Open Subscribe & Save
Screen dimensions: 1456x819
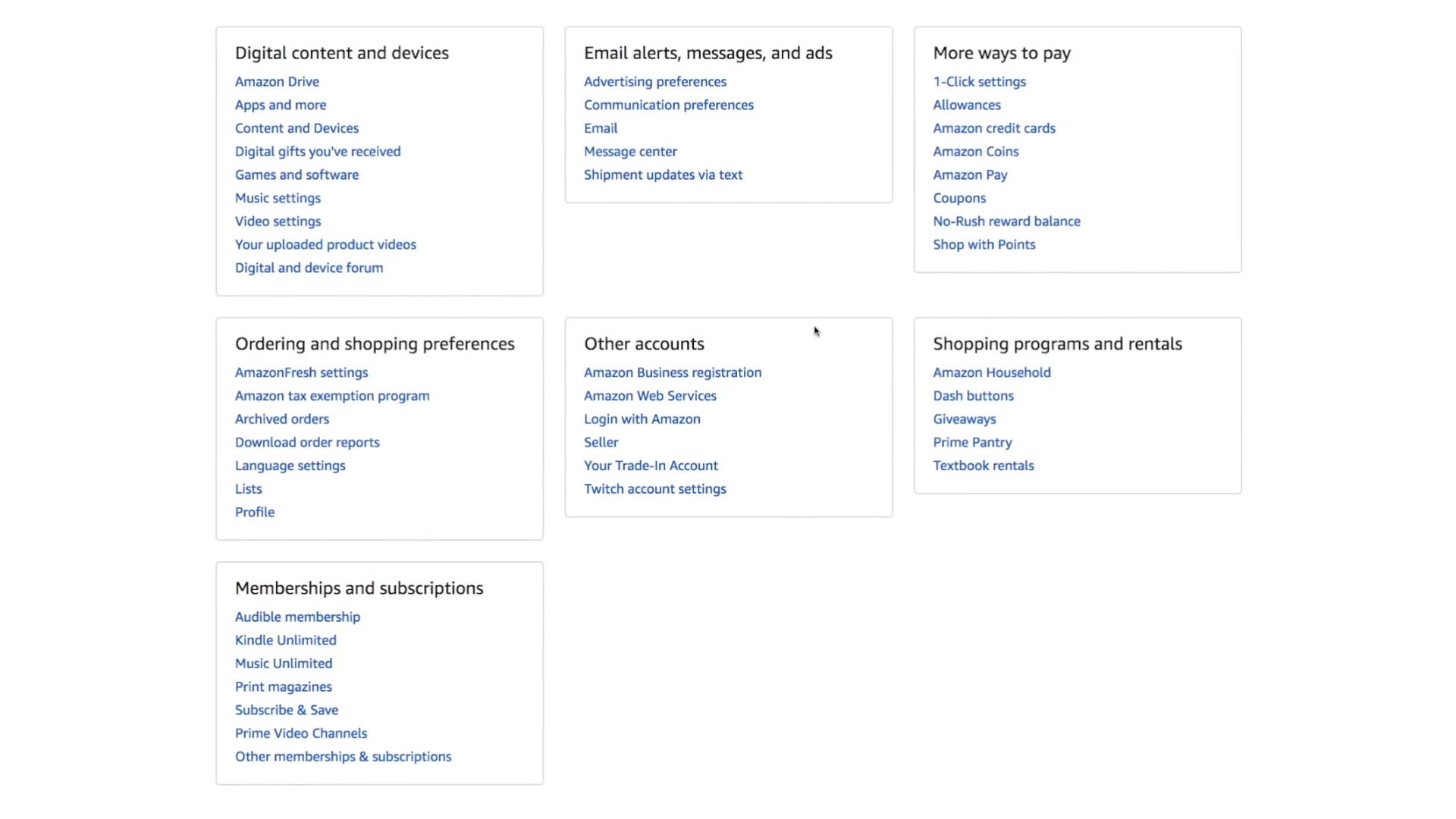287,711
